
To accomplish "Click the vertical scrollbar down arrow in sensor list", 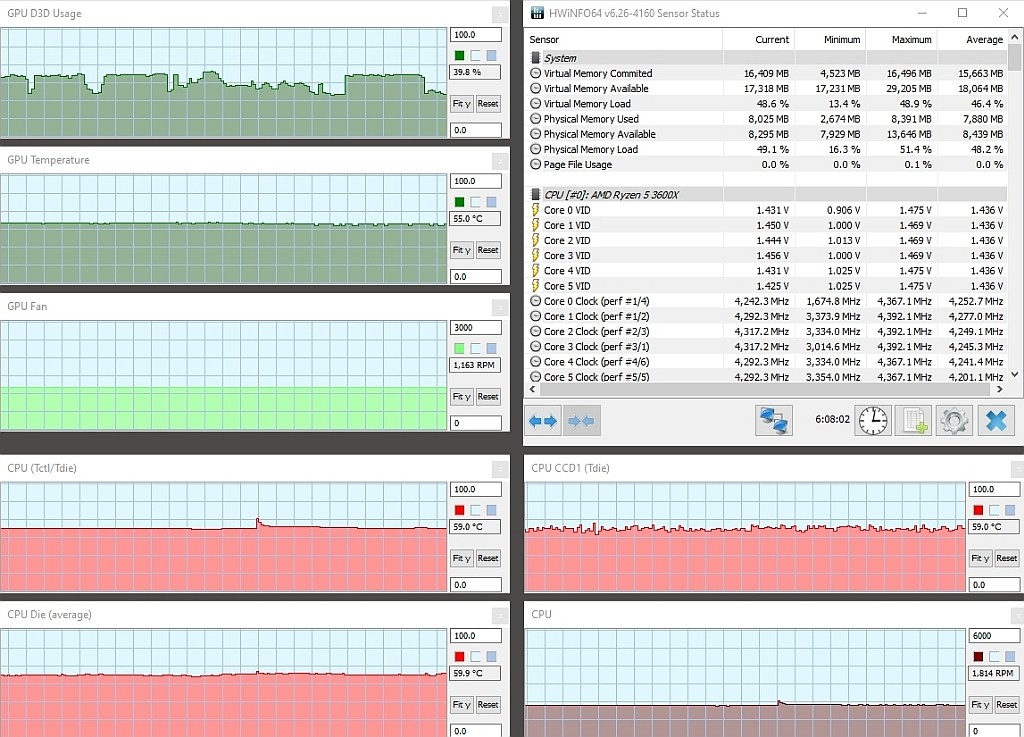I will pyautogui.click(x=1014, y=375).
